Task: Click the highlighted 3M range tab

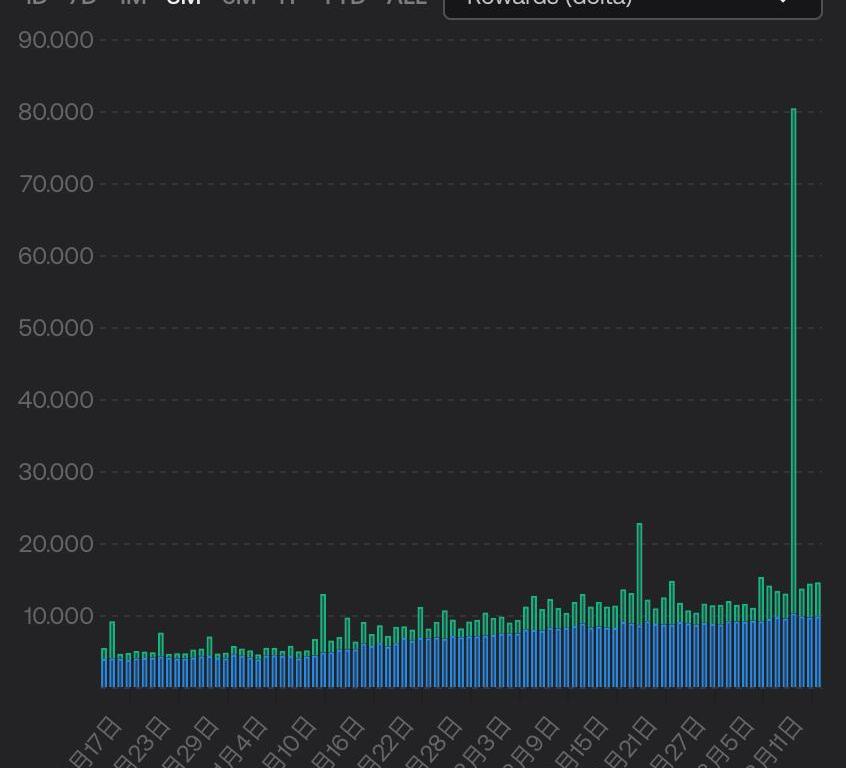Action: 184,3
